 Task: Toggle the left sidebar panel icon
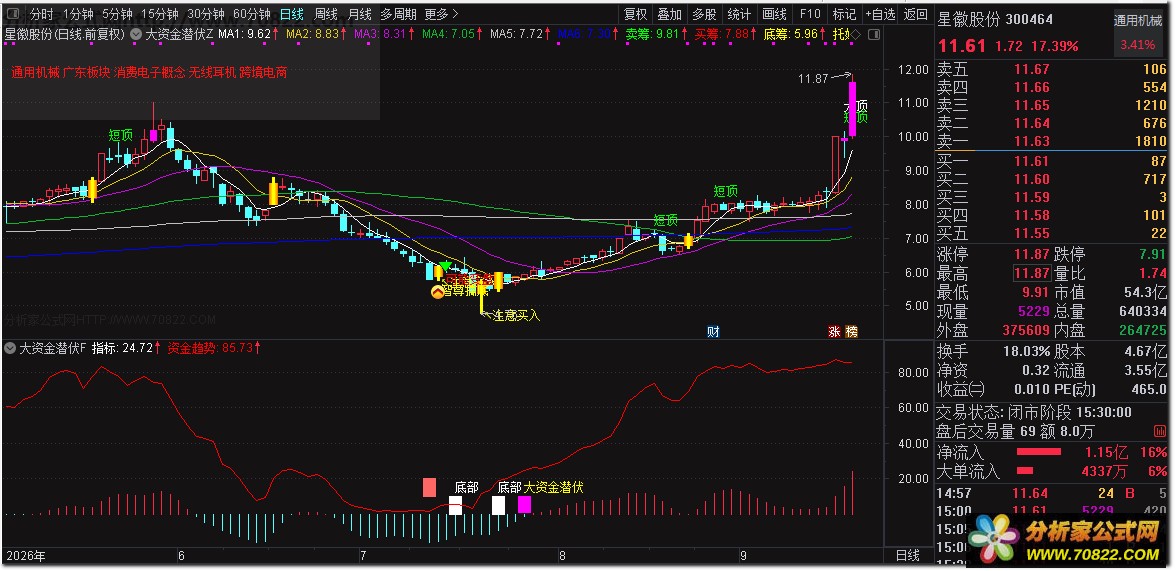[x=14, y=14]
